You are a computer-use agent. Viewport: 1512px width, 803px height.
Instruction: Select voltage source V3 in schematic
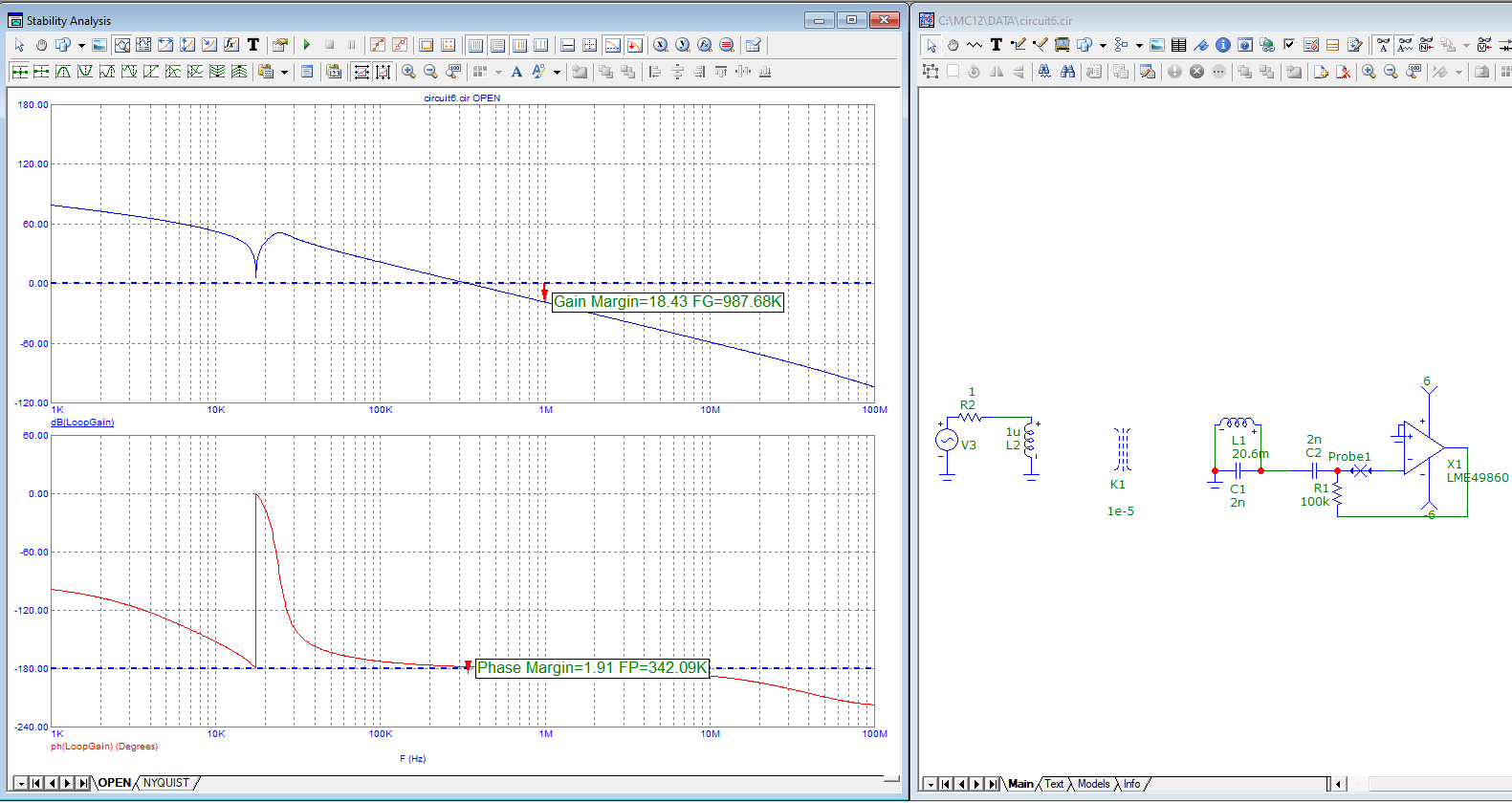[x=947, y=441]
